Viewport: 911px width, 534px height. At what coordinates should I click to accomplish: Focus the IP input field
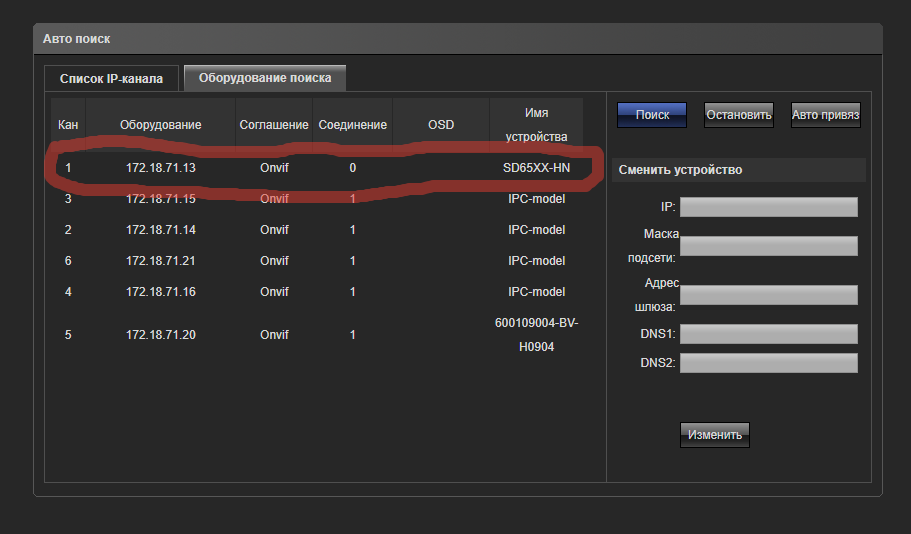point(768,207)
